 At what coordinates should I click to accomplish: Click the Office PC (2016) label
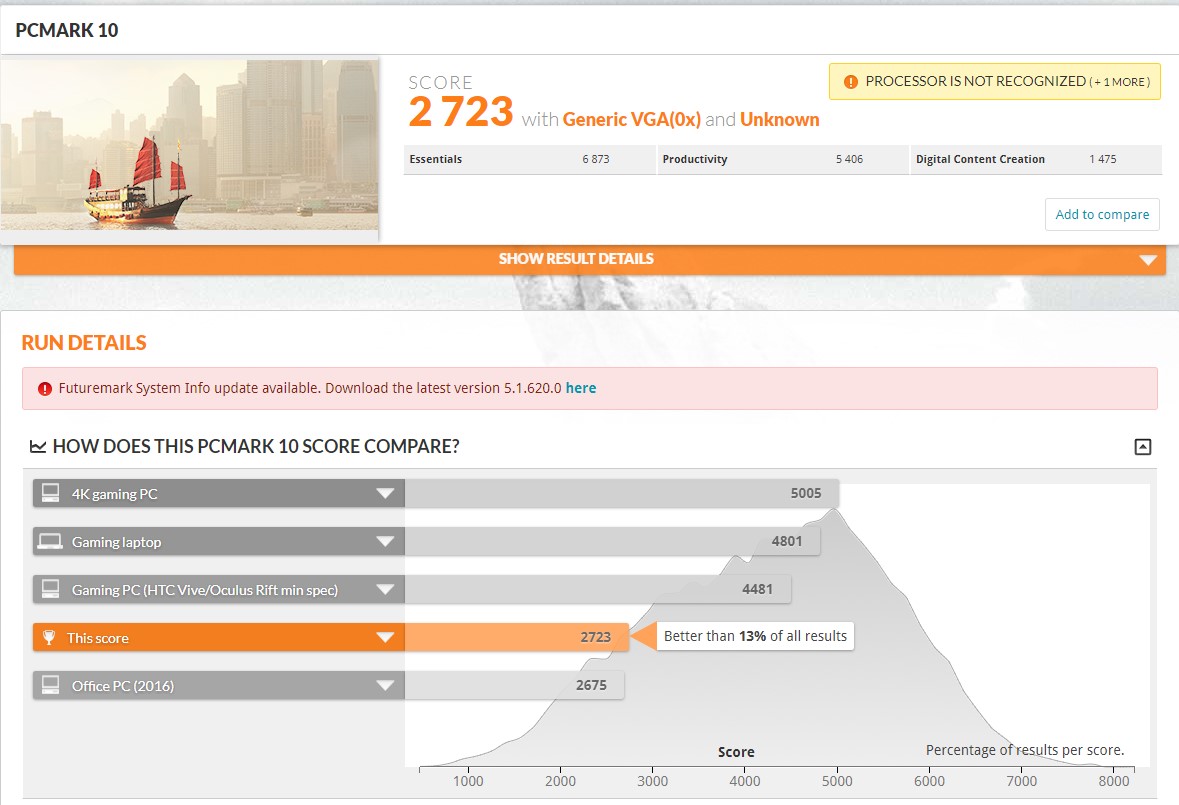coord(123,685)
